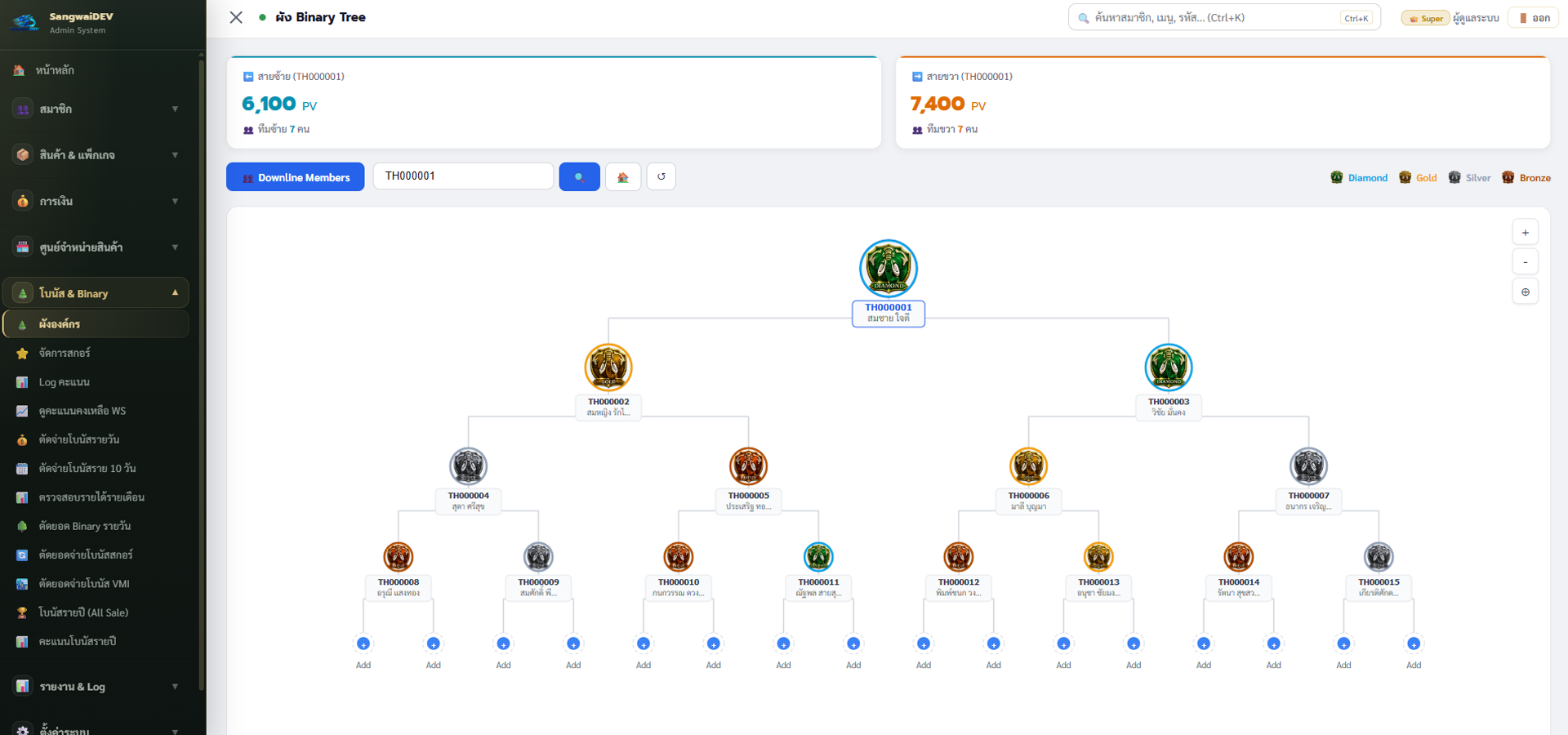Select the TH000002 Gold member avatar
Viewport: 1568px width, 735px height.
pyautogui.click(x=608, y=367)
